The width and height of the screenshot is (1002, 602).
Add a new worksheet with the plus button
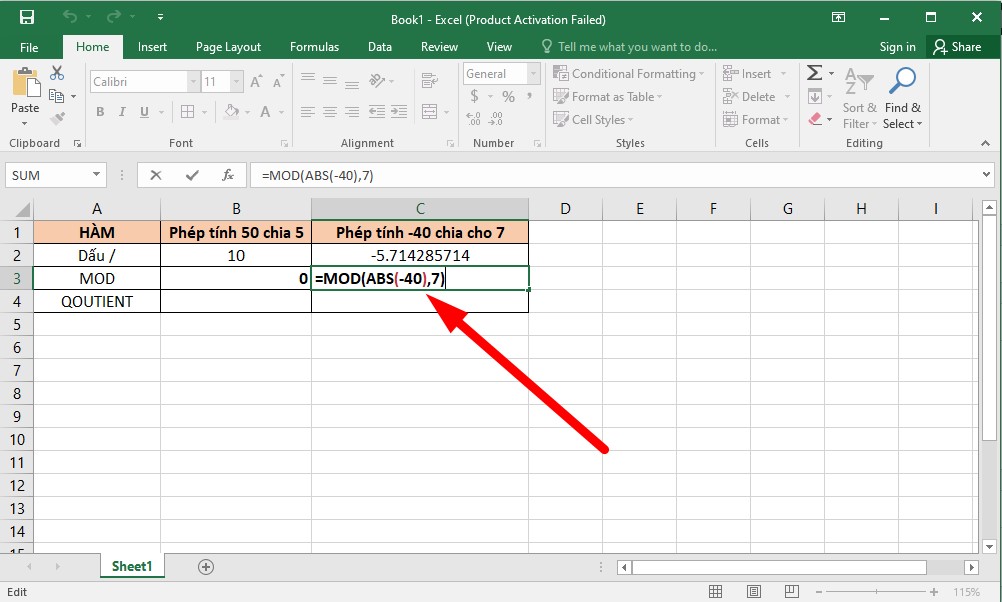[205, 566]
